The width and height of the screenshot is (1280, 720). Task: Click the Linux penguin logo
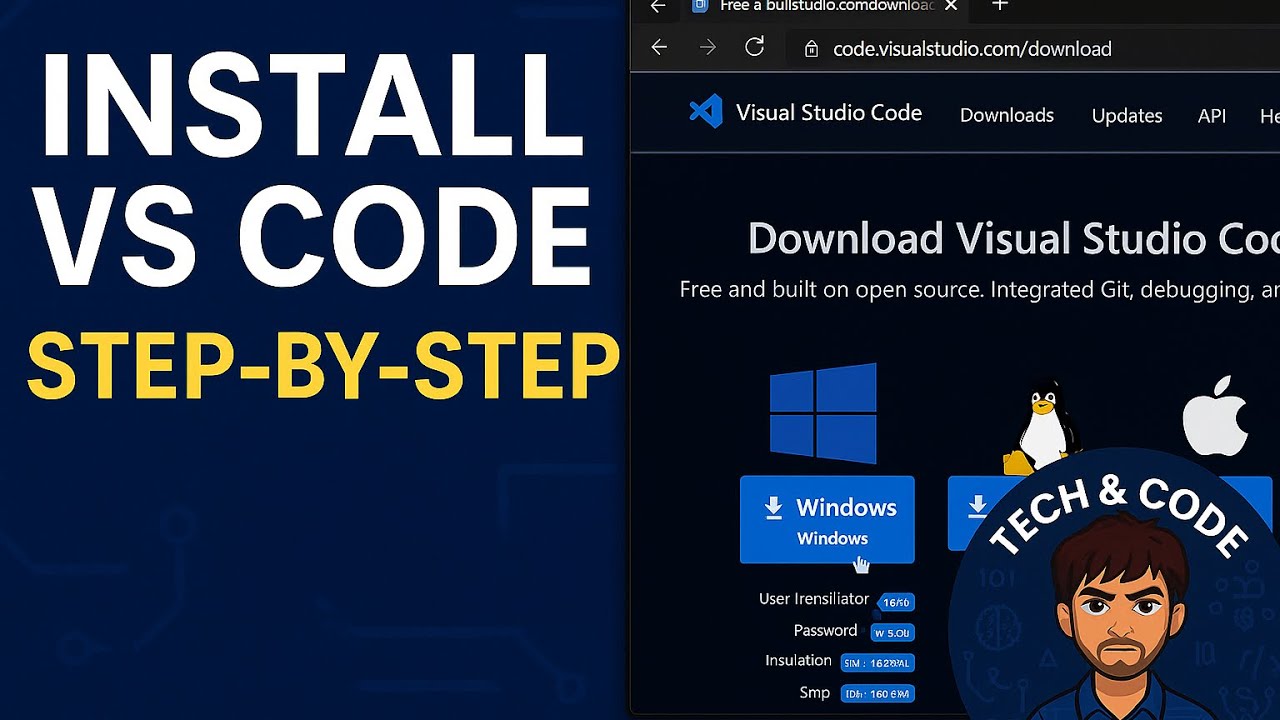point(1042,426)
